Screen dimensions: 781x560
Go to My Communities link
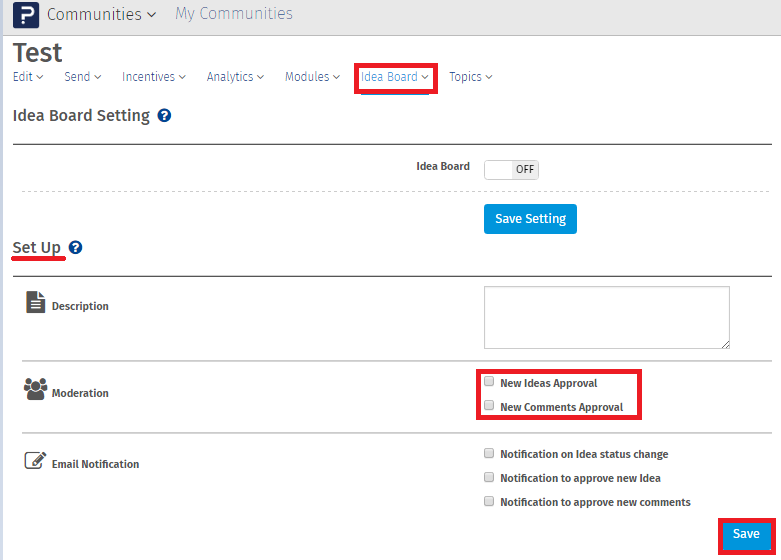pyautogui.click(x=234, y=14)
